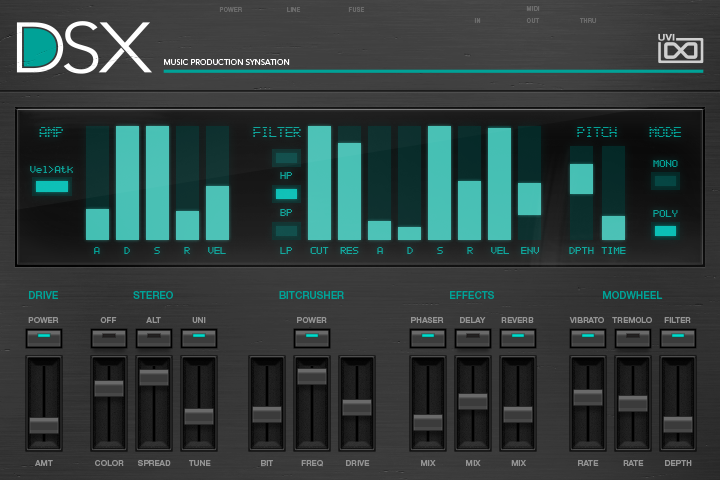Image resolution: width=720 pixels, height=480 pixels.
Task: Adjust the AMP release (R) bar
Action: (187, 183)
